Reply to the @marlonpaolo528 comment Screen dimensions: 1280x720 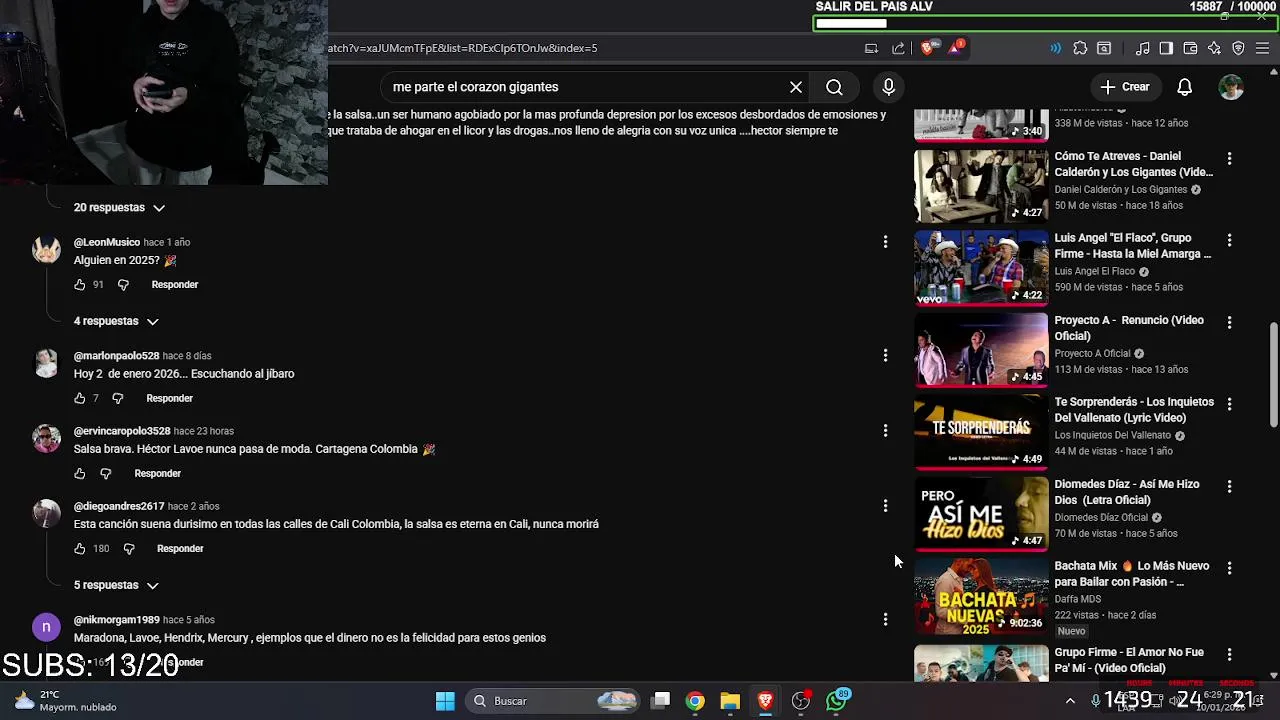[x=170, y=398]
